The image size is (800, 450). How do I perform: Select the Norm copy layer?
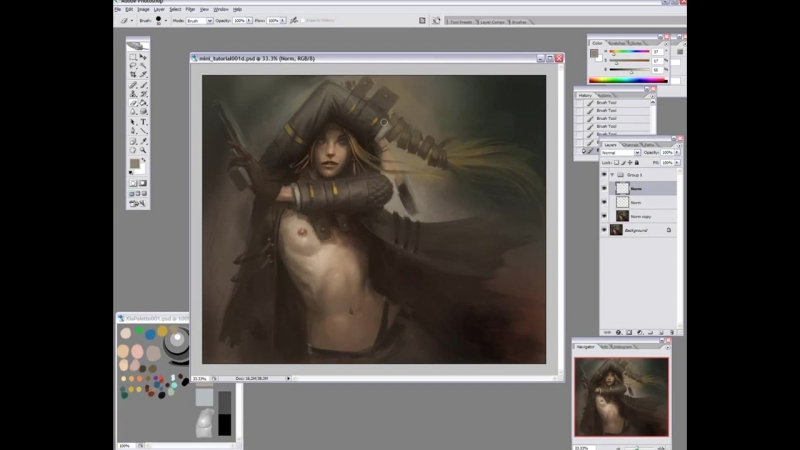[x=643, y=216]
